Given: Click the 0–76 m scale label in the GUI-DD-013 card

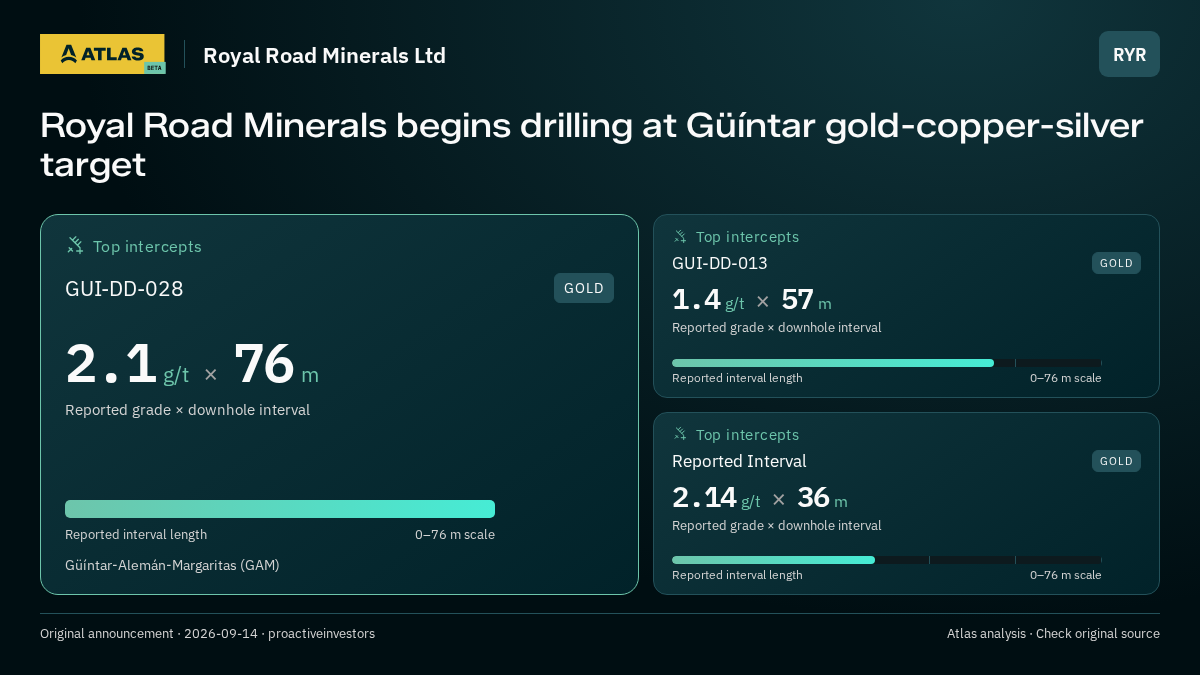Looking at the screenshot, I should point(1066,378).
